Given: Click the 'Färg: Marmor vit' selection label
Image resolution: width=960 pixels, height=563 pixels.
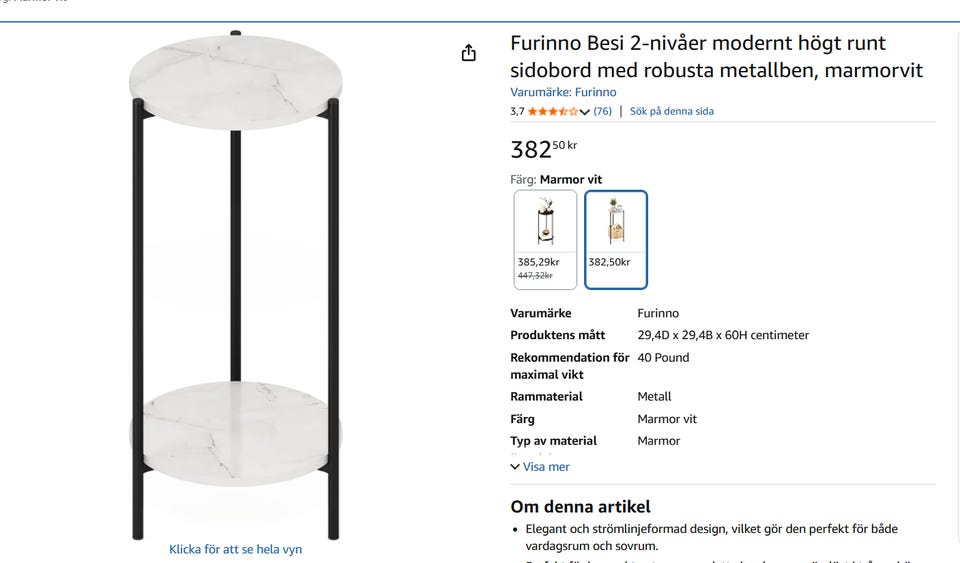Looking at the screenshot, I should [x=556, y=180].
